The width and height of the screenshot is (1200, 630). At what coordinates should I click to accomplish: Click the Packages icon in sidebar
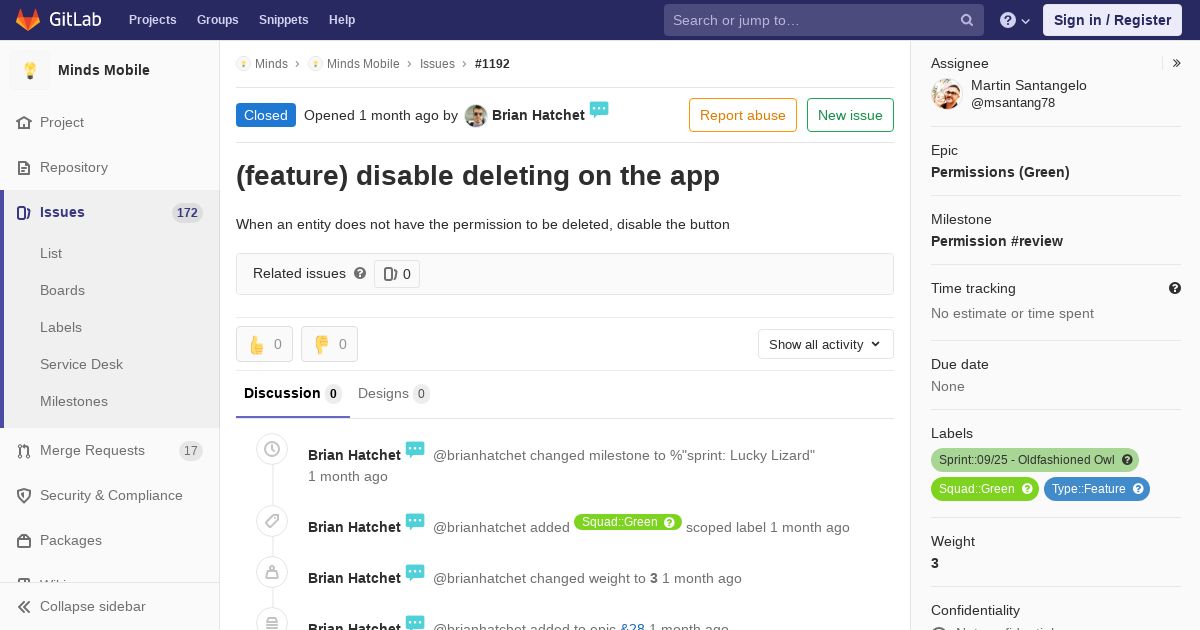click(24, 540)
